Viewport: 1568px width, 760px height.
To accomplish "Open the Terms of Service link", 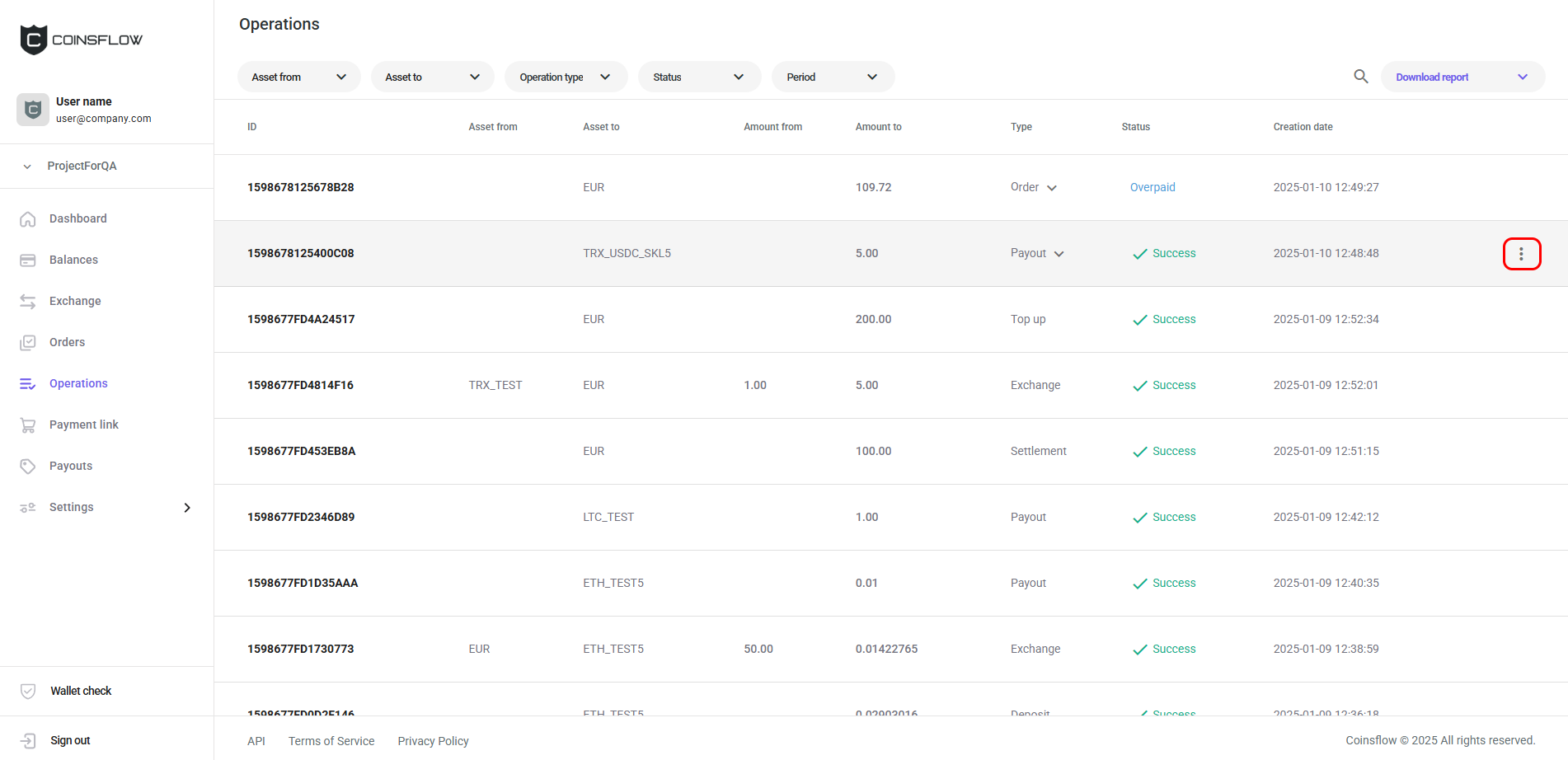I will tap(331, 741).
